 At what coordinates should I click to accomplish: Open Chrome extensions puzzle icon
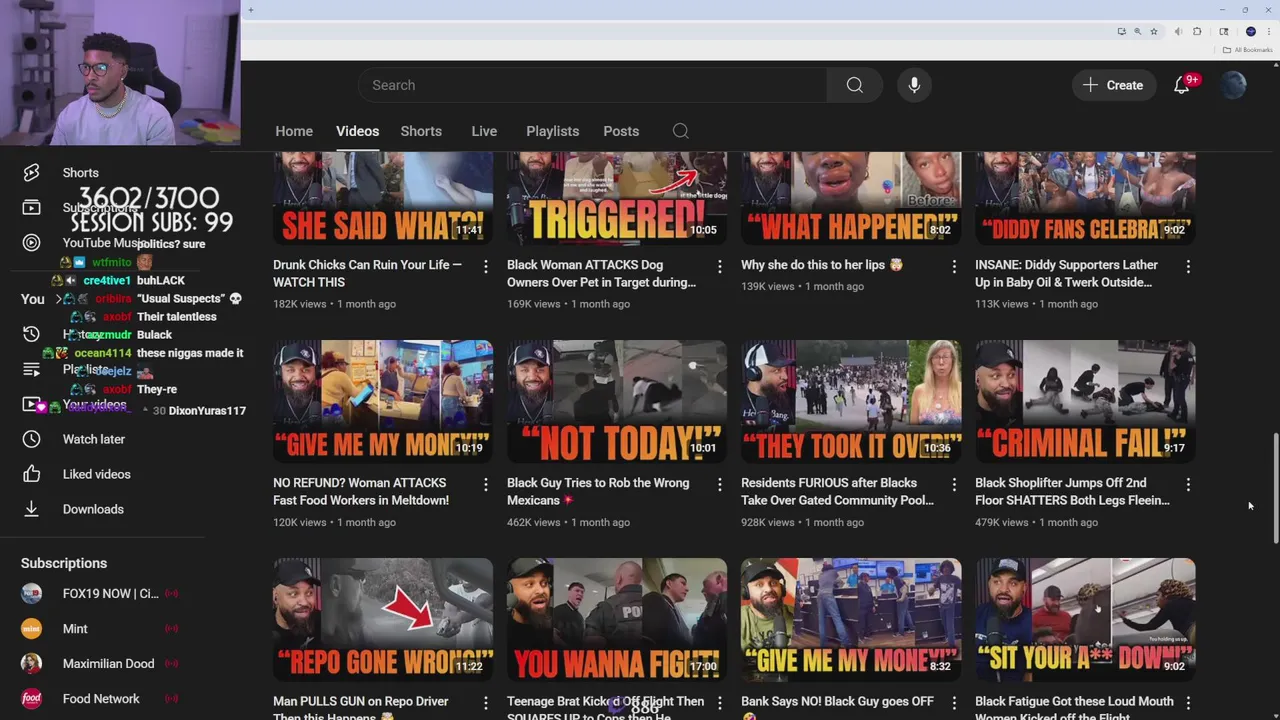(x=1197, y=32)
